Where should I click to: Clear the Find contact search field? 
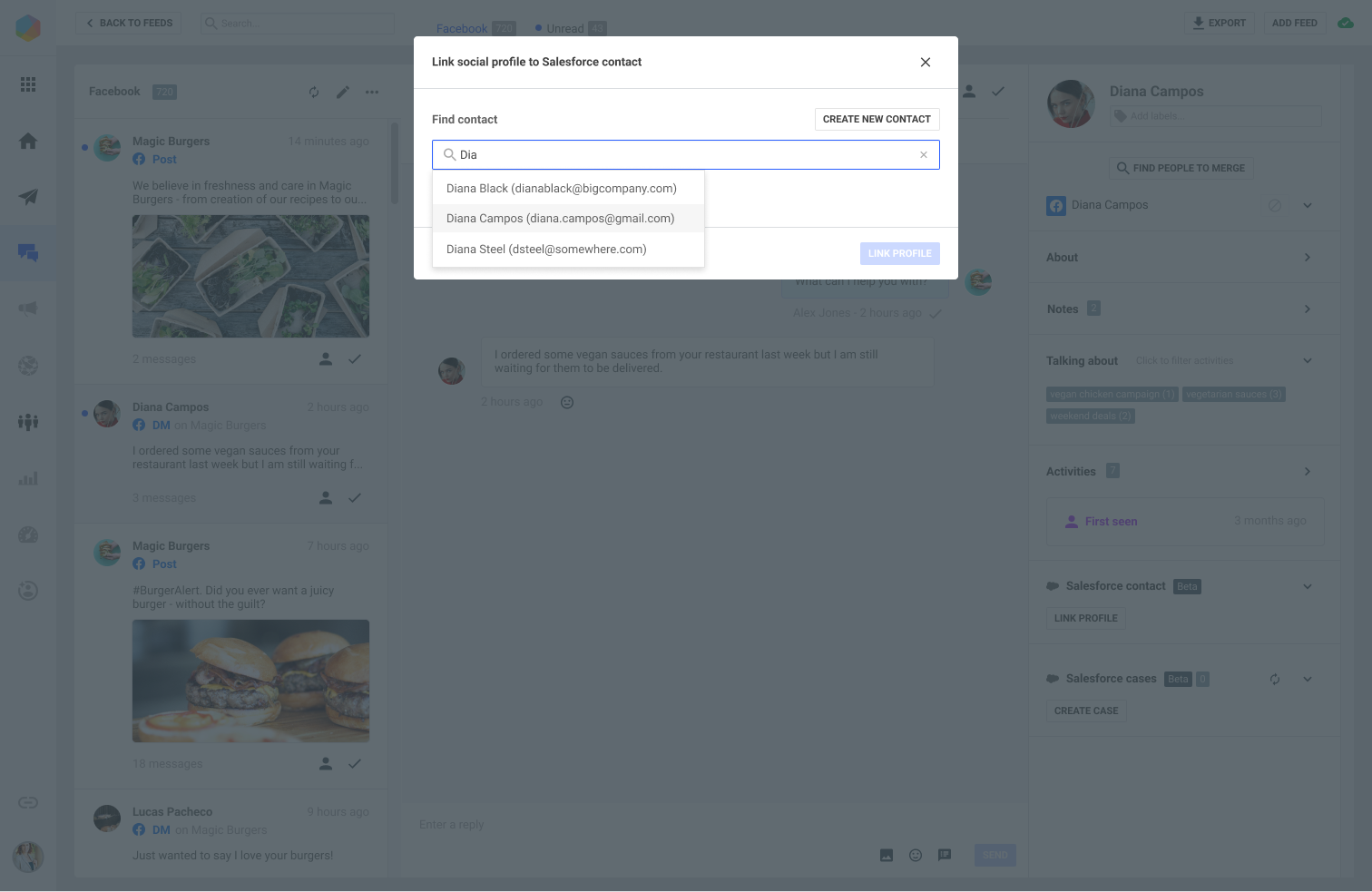pos(924,155)
